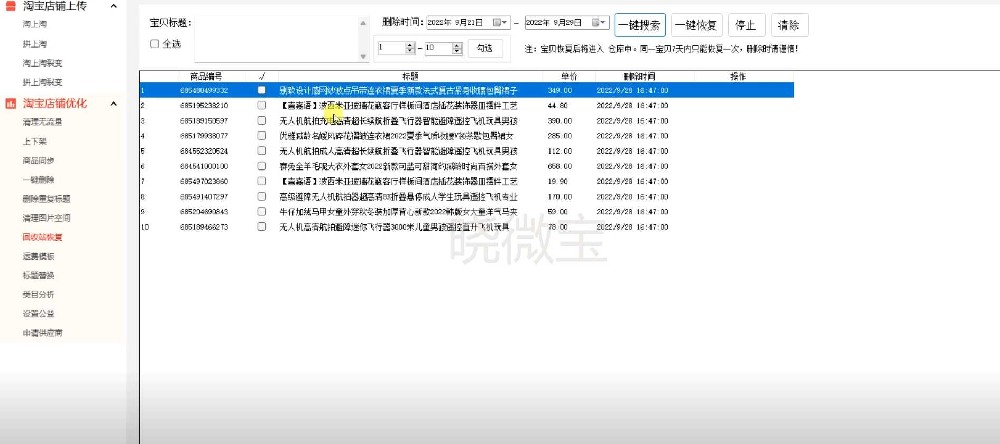Open the calendar icon in the end date field

(596, 22)
